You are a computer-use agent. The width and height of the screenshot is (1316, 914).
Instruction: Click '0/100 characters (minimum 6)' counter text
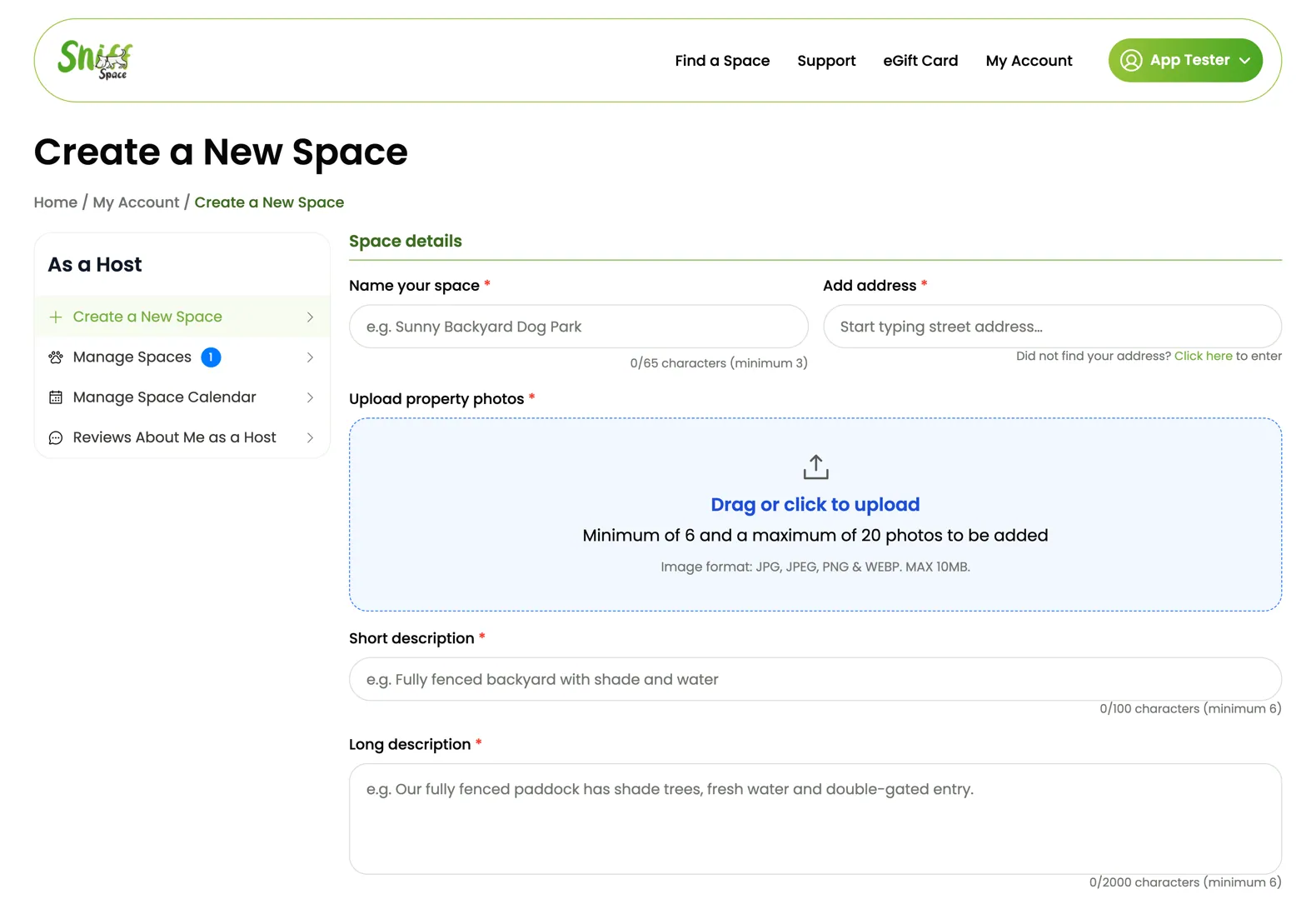(x=1190, y=708)
